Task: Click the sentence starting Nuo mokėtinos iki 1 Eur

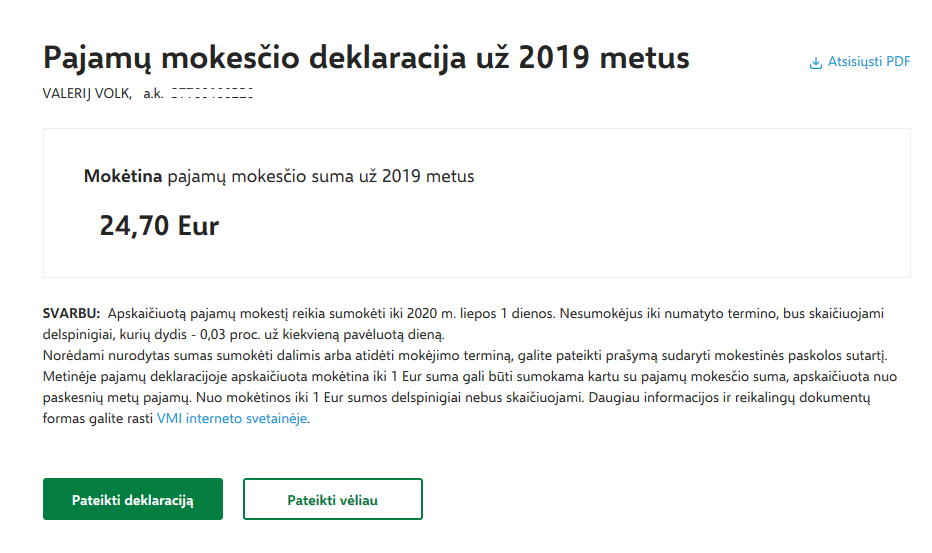Action: (391, 398)
